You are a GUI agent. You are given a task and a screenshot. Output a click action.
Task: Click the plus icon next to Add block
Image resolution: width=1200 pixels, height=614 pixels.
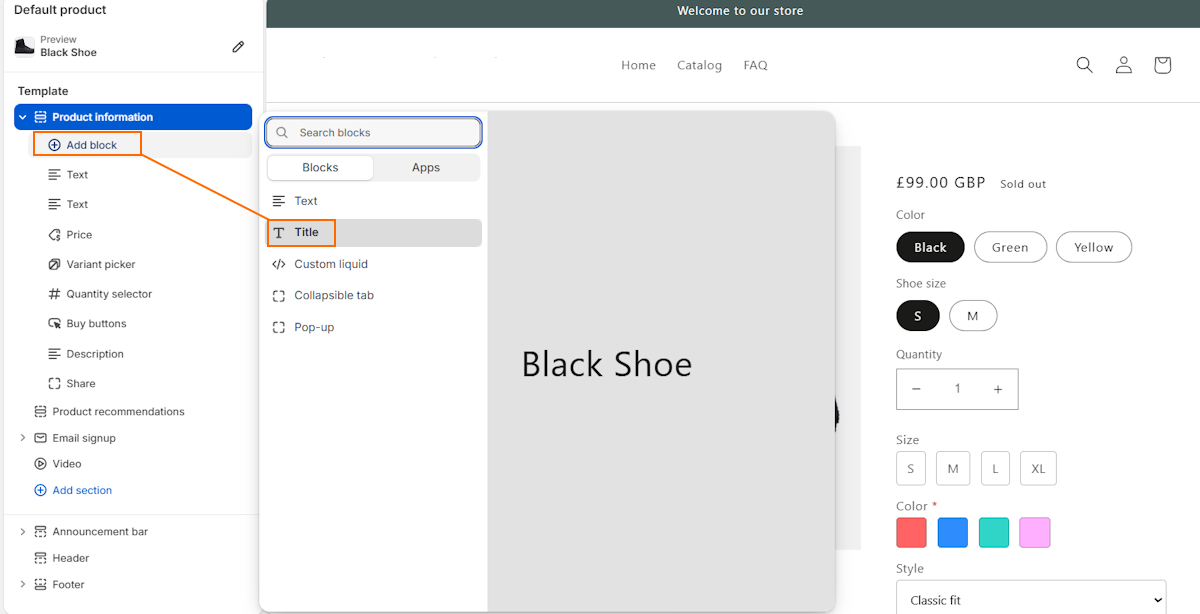pos(55,145)
